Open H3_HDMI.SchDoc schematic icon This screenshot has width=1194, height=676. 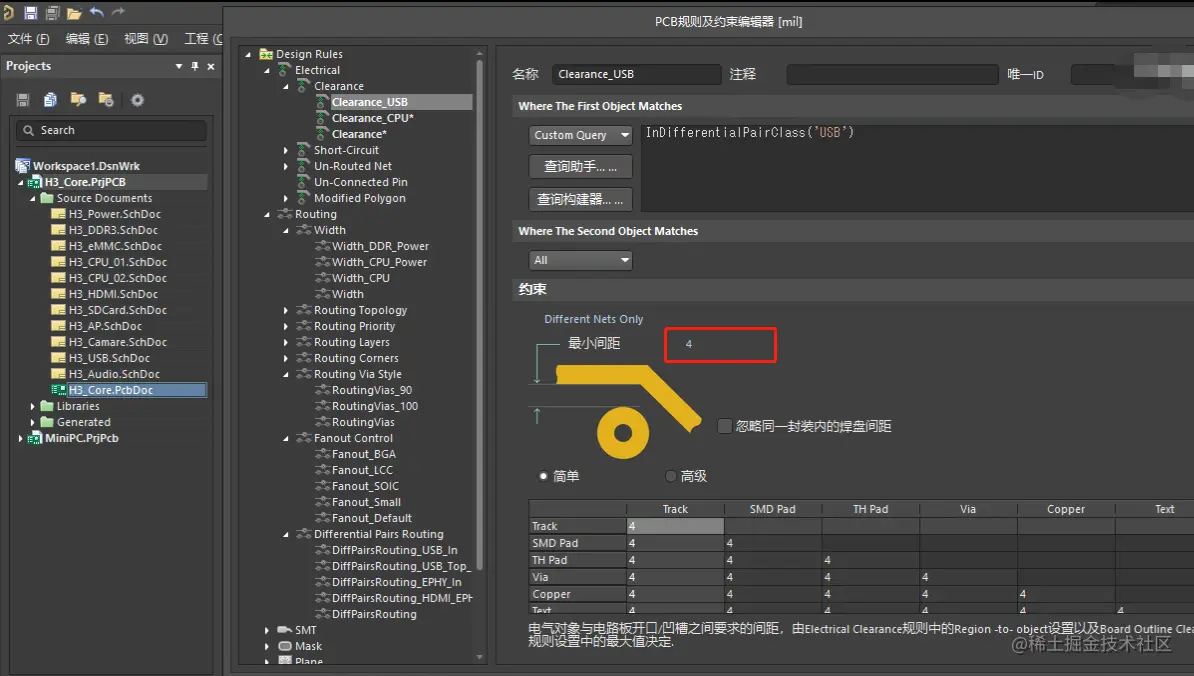(58, 295)
